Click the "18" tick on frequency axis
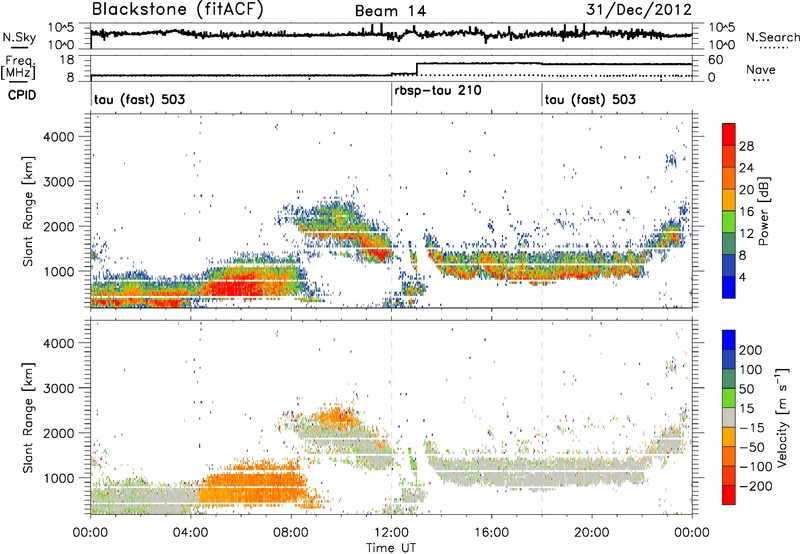This screenshot has height=554, width=800. tap(67, 60)
